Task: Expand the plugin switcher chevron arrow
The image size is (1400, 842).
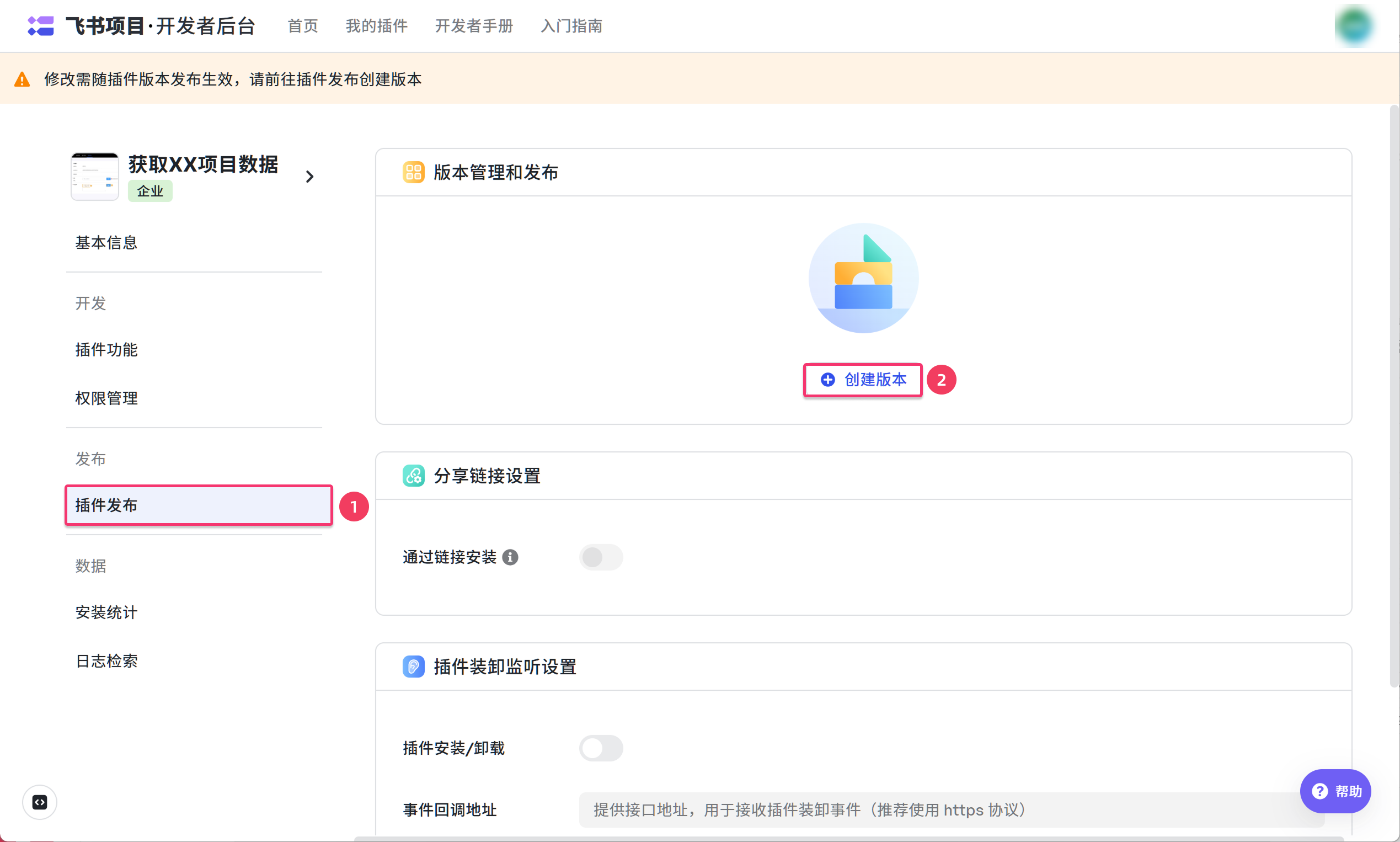Action: [x=309, y=177]
